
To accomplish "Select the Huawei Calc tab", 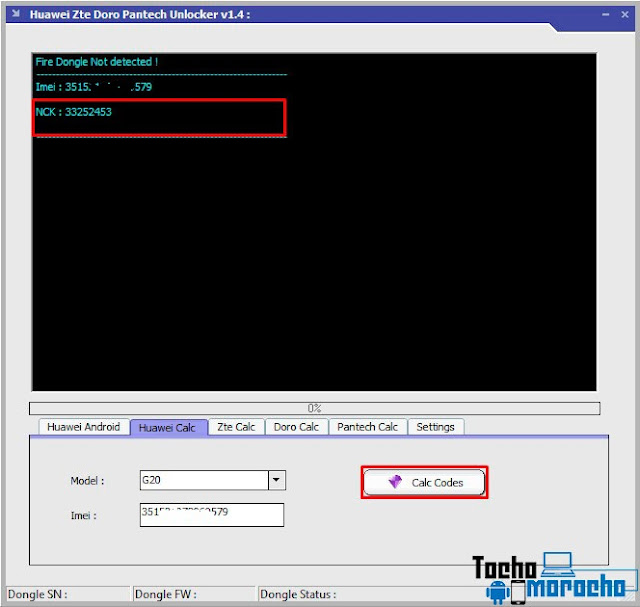I will tap(167, 427).
